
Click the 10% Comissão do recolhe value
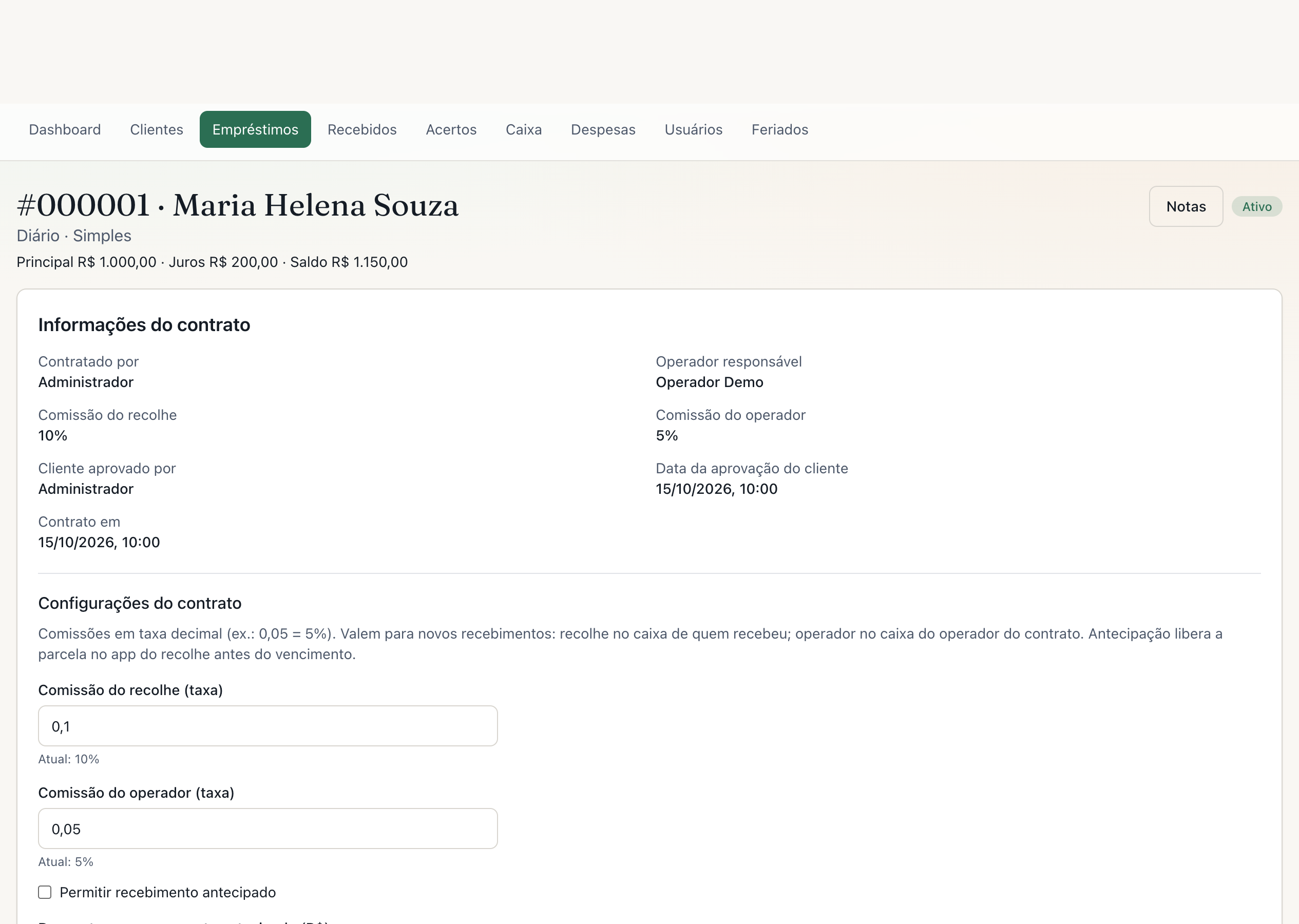point(53,435)
